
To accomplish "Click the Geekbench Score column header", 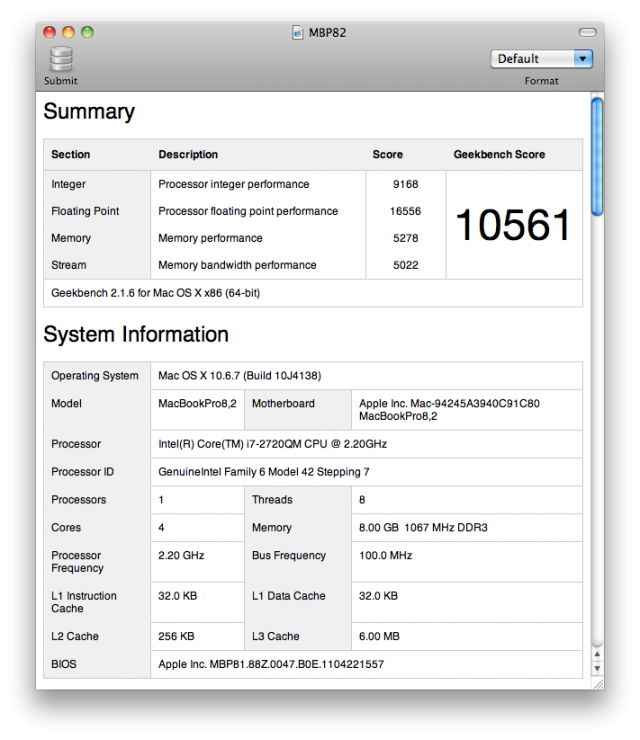I will 499,154.
